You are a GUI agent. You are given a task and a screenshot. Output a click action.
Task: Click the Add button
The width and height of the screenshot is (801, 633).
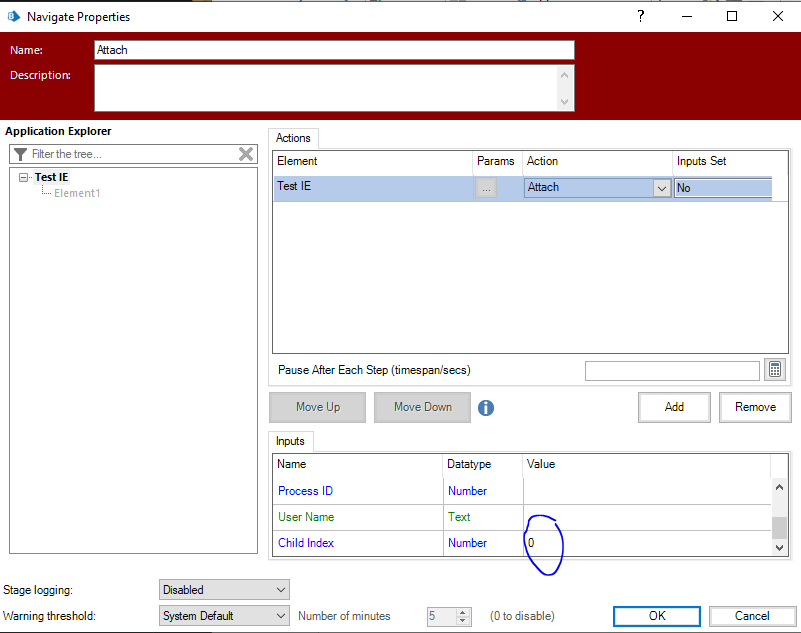coord(674,407)
